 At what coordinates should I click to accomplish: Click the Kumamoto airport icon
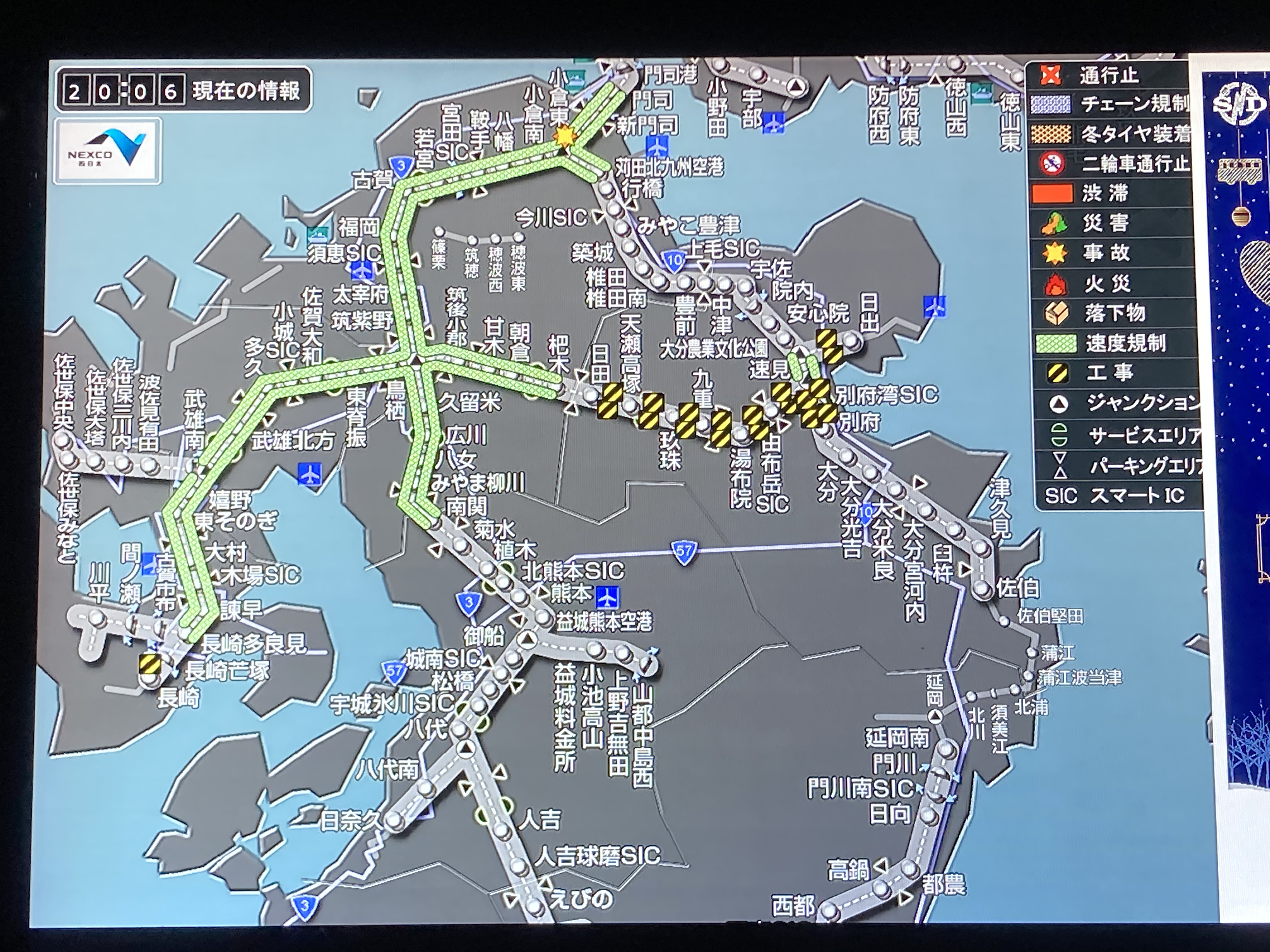click(x=607, y=597)
